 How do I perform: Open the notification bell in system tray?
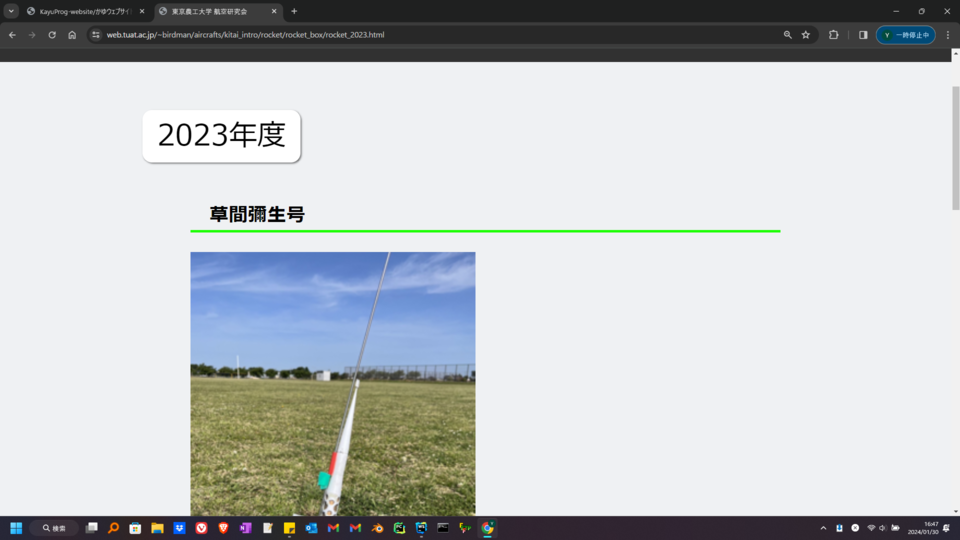(x=946, y=528)
